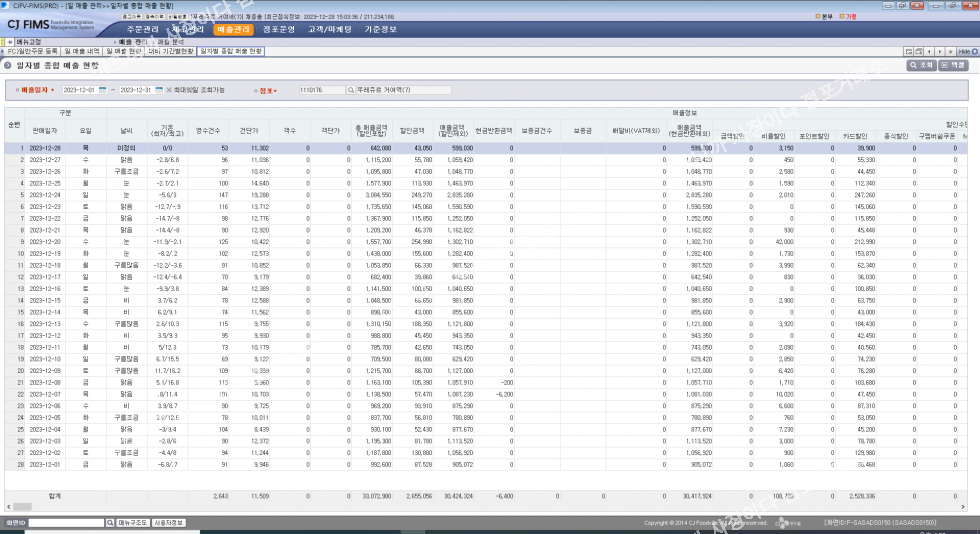Click store search magnifier icon
Viewport: 980px width, 534px height.
pyautogui.click(x=349, y=90)
